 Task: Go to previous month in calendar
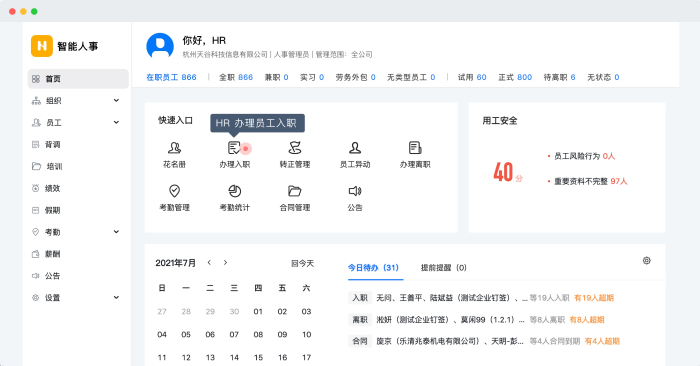coord(209,262)
